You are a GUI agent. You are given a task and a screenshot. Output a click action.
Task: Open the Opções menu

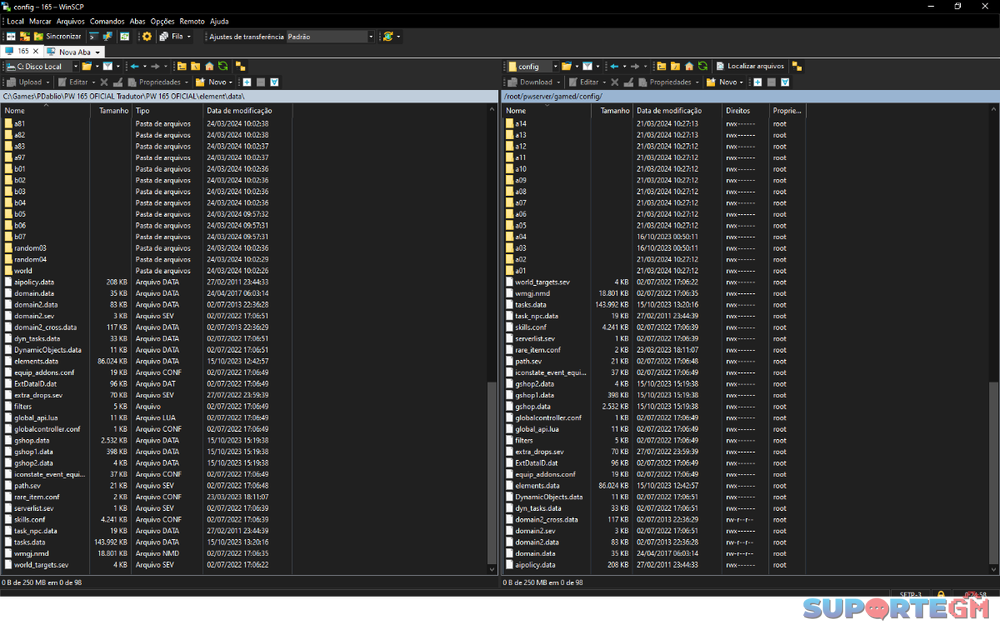coord(162,21)
